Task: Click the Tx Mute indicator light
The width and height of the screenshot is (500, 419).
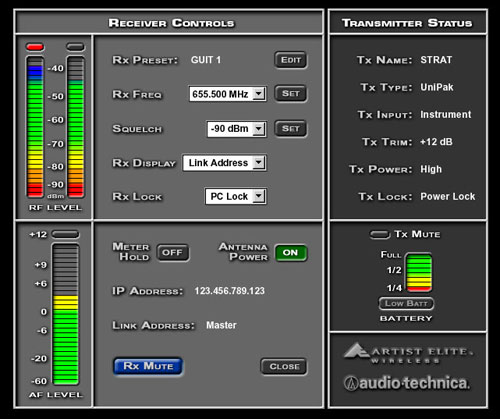Action: [380, 235]
